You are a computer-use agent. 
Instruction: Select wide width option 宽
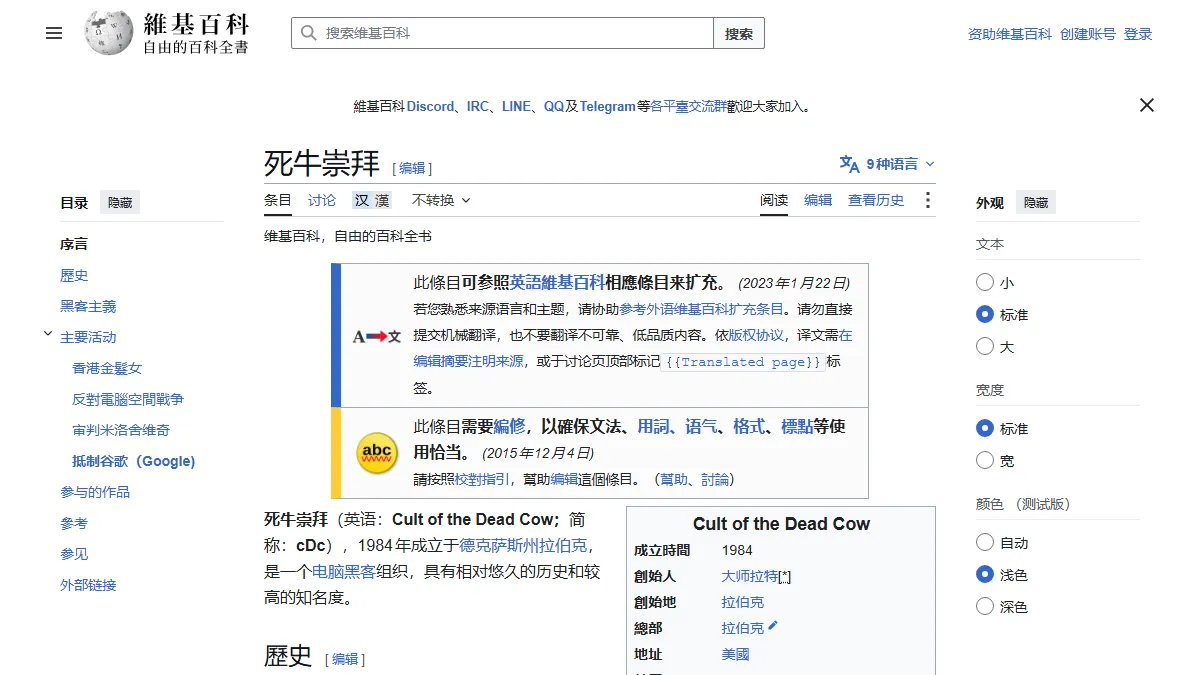(x=985, y=461)
